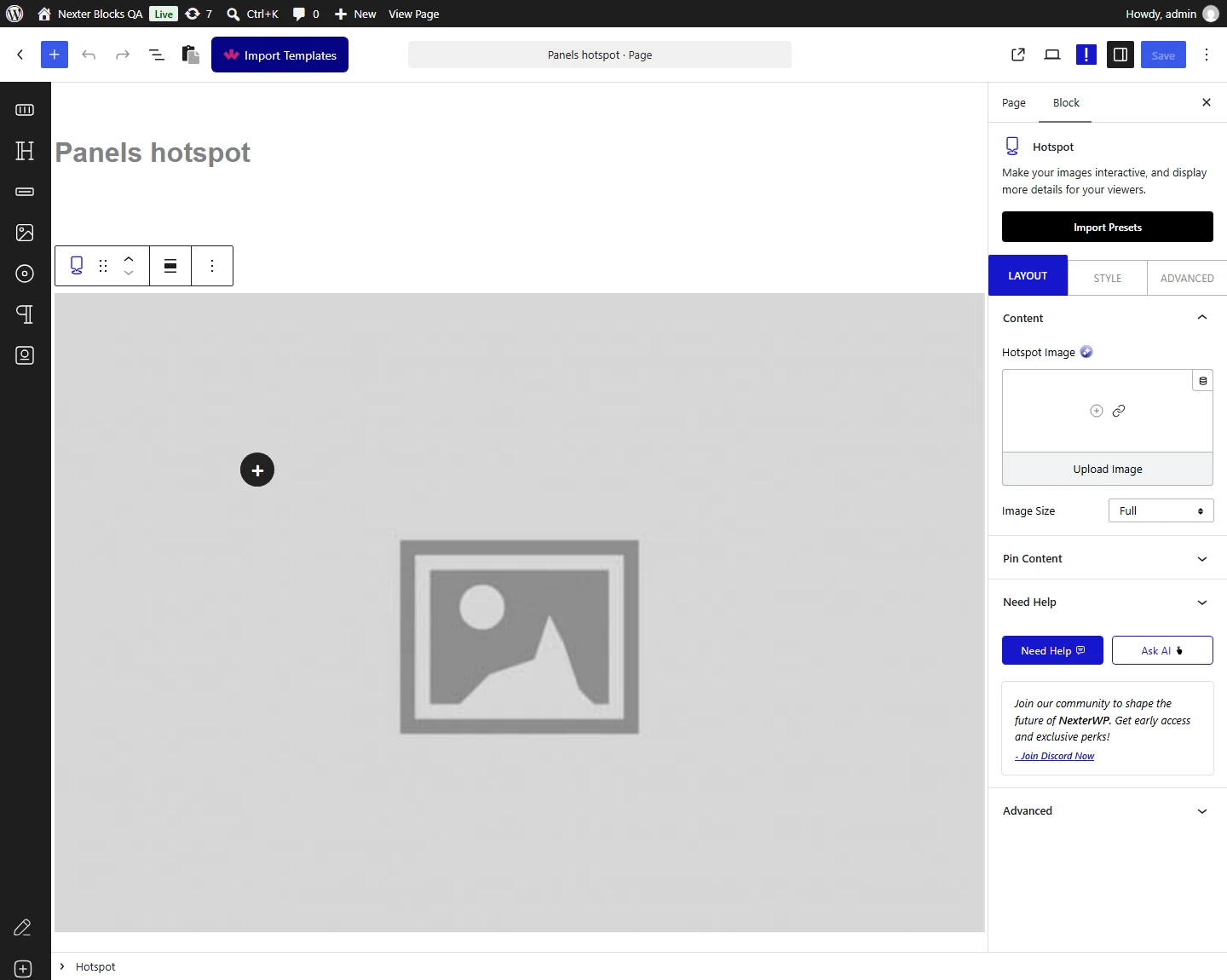1227x980 pixels.
Task: Click the pencil edit icon at bottom left
Action: click(x=23, y=928)
